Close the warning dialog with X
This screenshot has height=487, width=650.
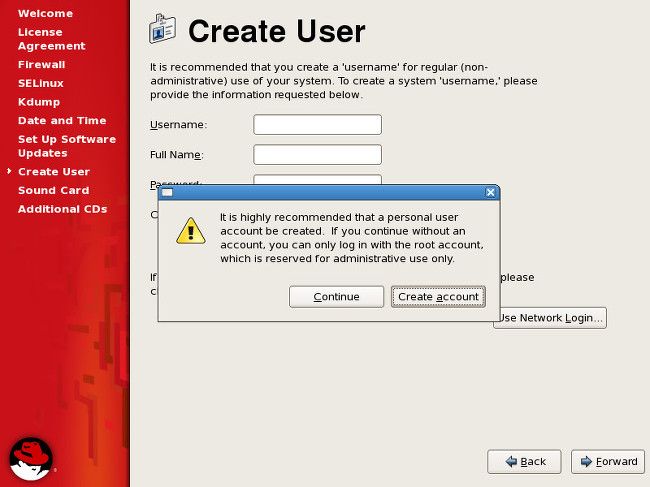[490, 192]
